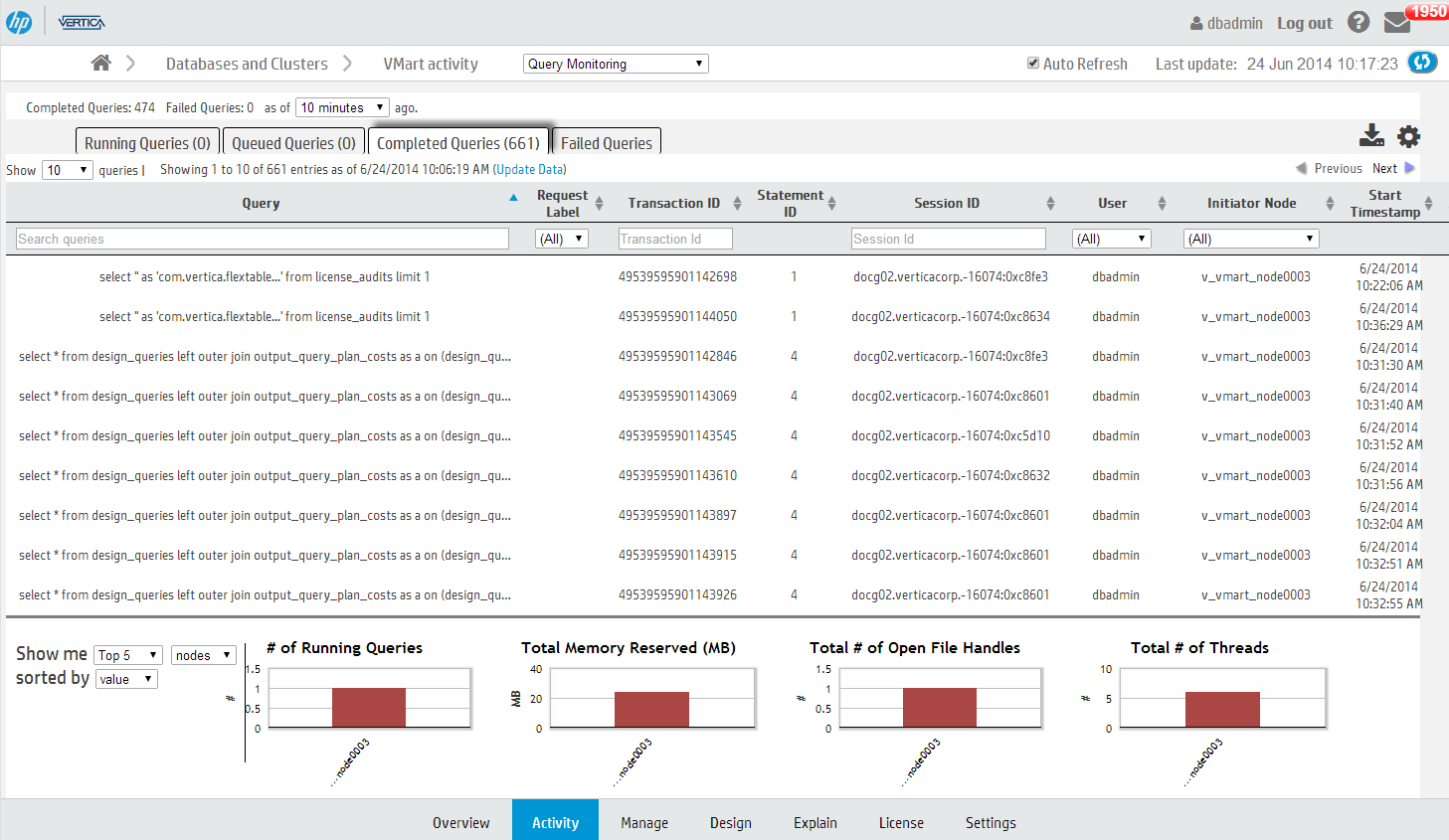Open the Overview bottom tab
Screen dimensions: 1449x840
(x=461, y=823)
